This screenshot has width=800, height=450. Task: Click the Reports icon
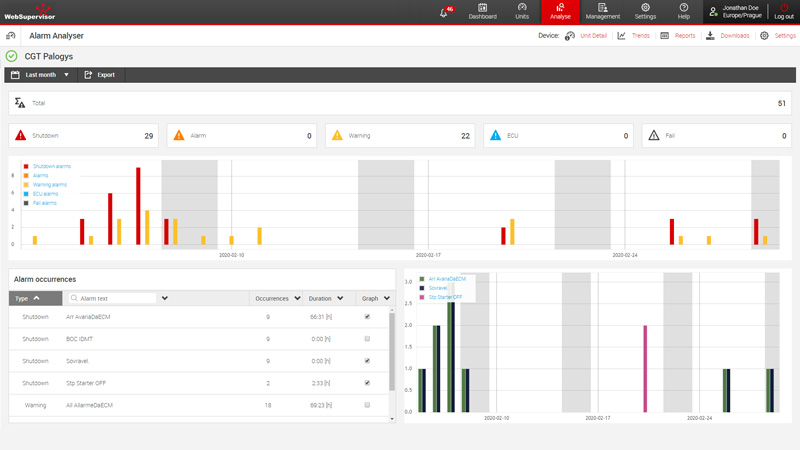(665, 36)
